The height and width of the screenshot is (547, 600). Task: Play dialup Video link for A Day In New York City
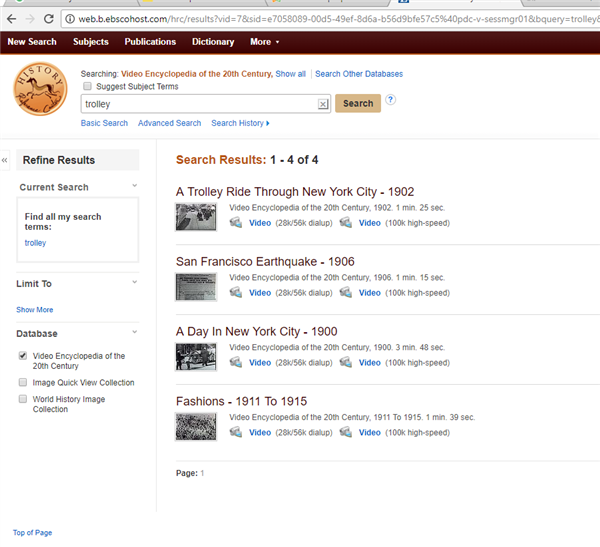click(x=260, y=362)
